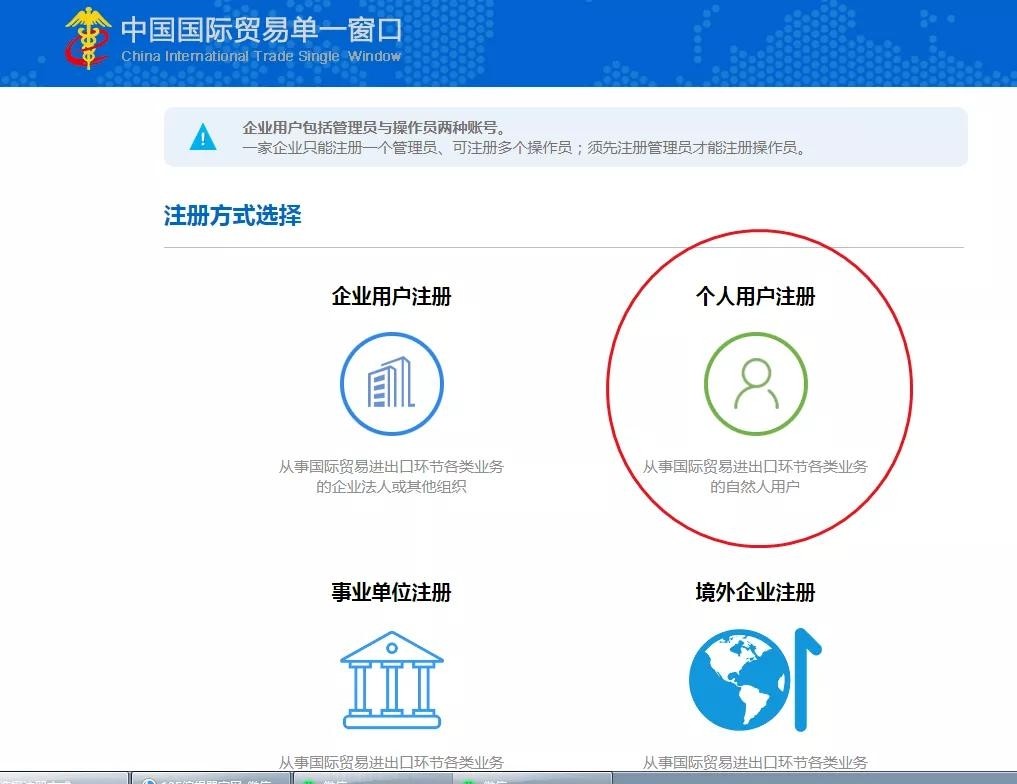Open the 个人用户注册 heading link

point(756,296)
